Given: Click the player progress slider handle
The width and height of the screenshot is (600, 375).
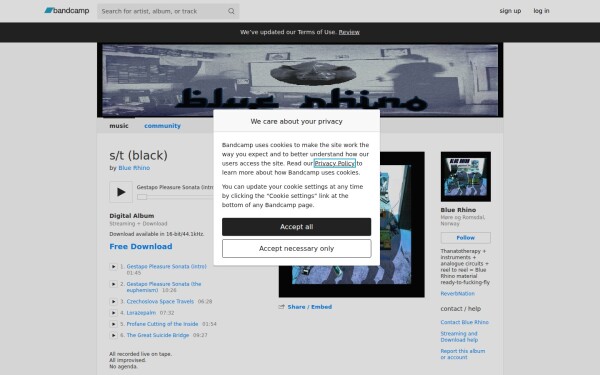Looking at the screenshot, I should (x=142, y=197).
